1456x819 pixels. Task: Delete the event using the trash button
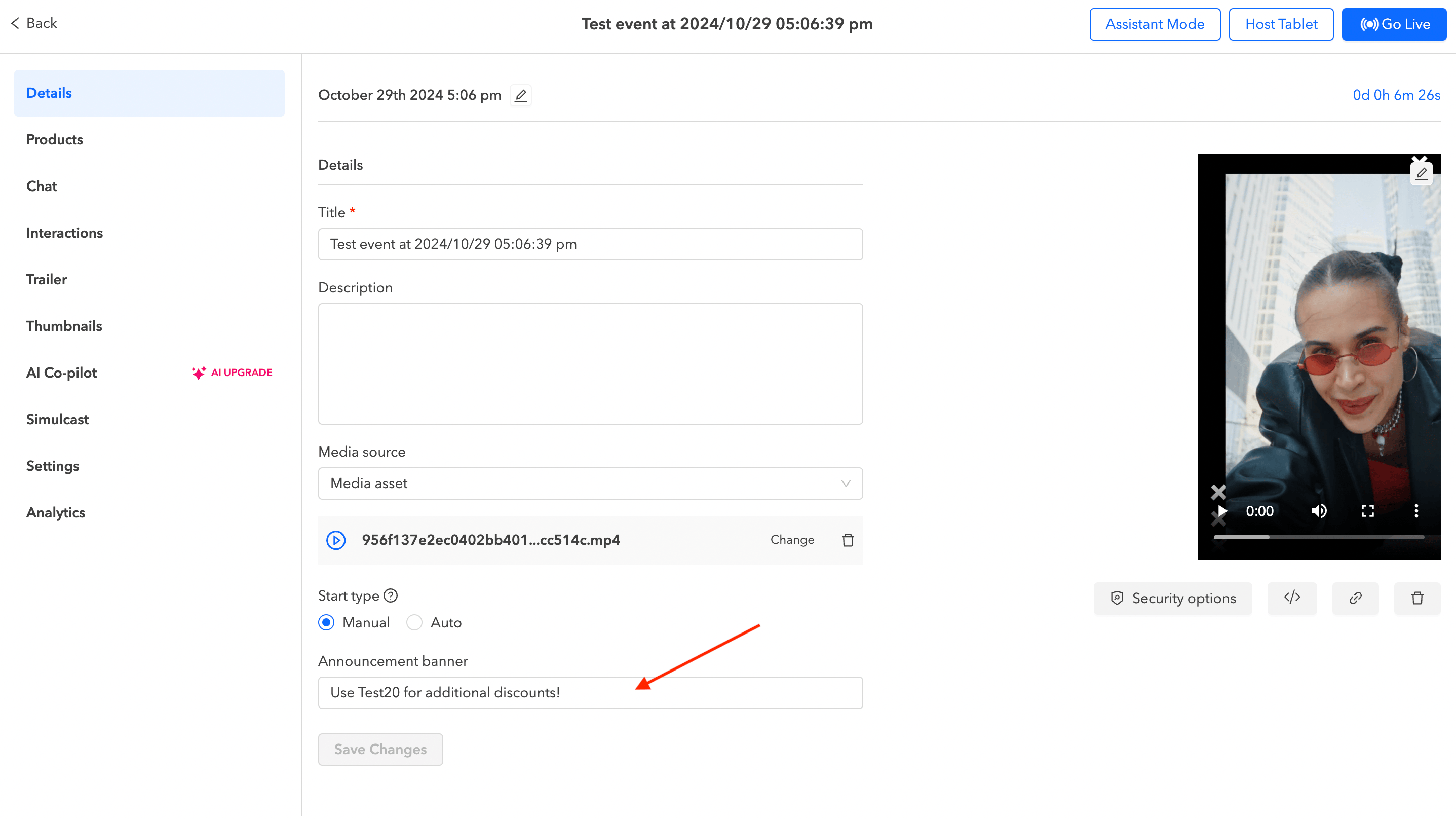(1417, 598)
